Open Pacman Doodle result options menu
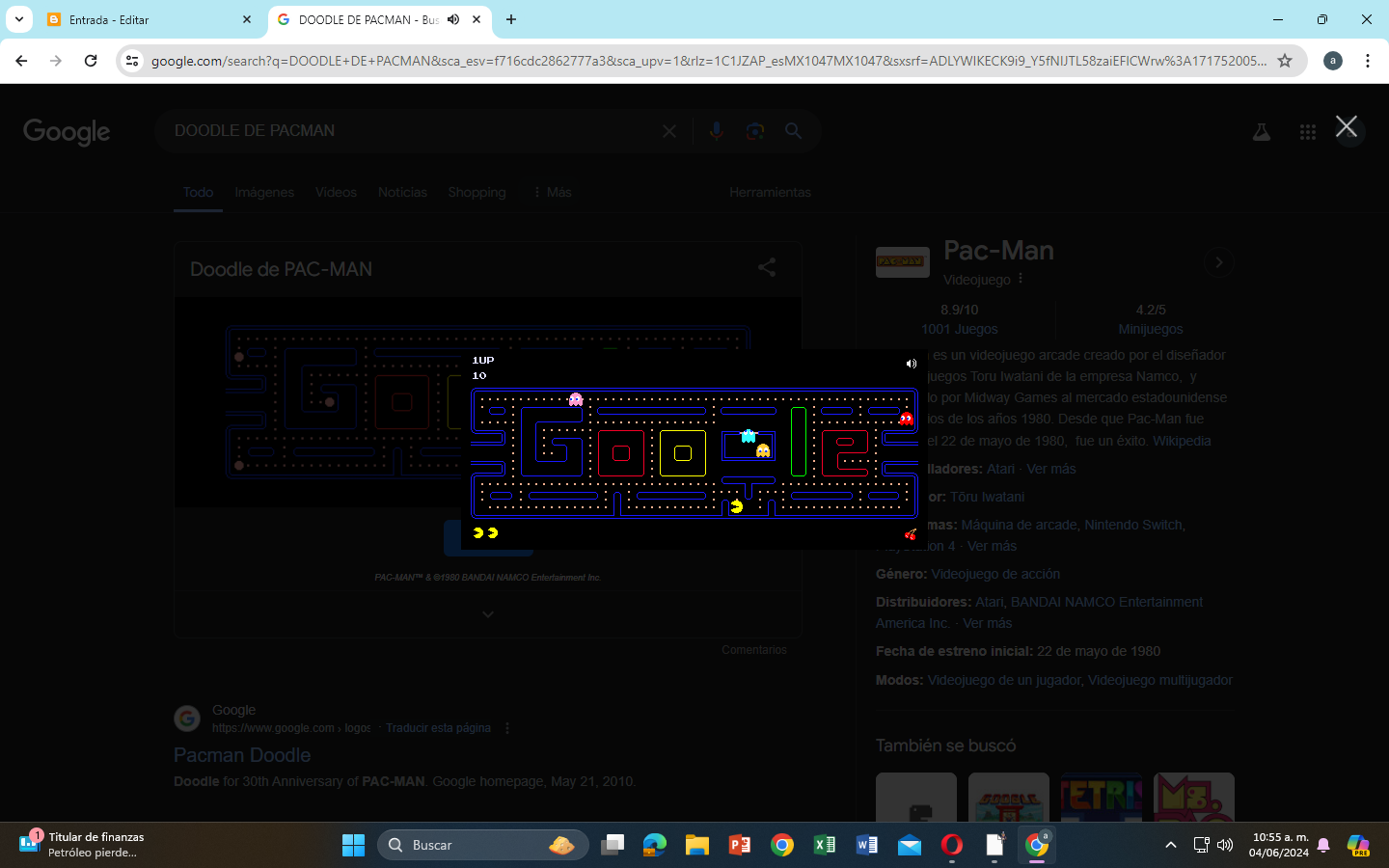 [x=507, y=728]
